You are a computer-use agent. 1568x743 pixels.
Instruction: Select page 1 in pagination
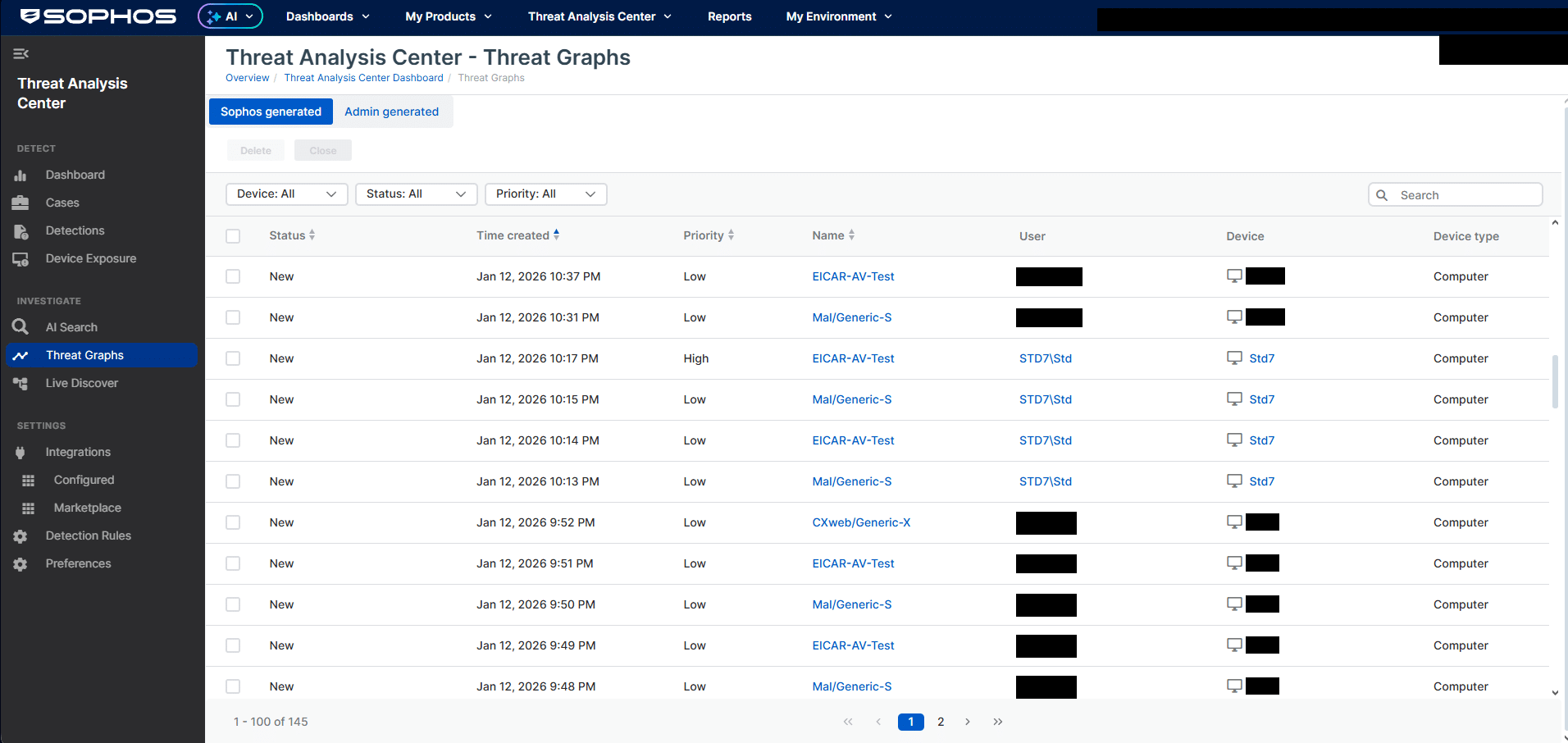point(910,722)
